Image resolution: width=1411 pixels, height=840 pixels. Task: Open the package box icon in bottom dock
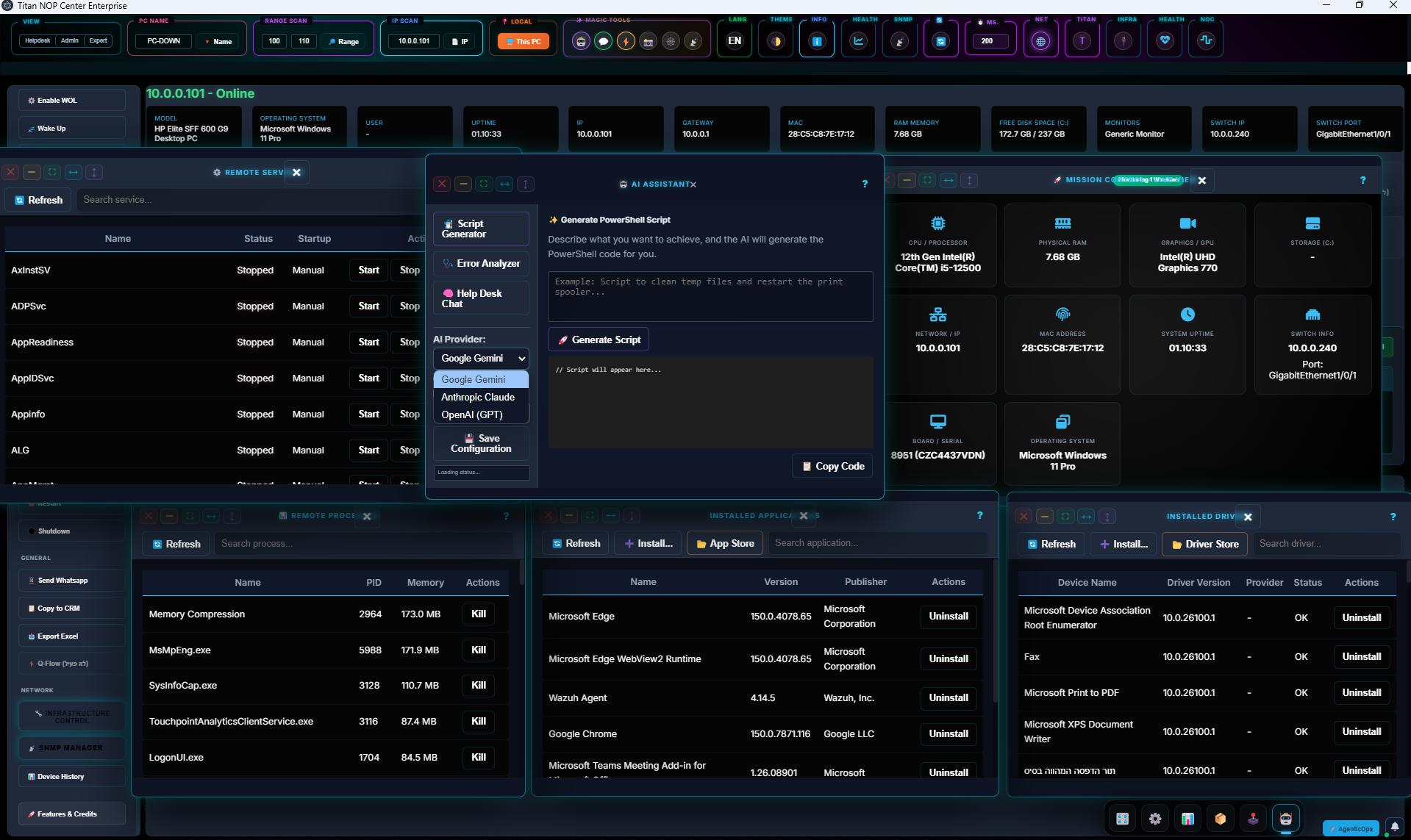[1221, 819]
